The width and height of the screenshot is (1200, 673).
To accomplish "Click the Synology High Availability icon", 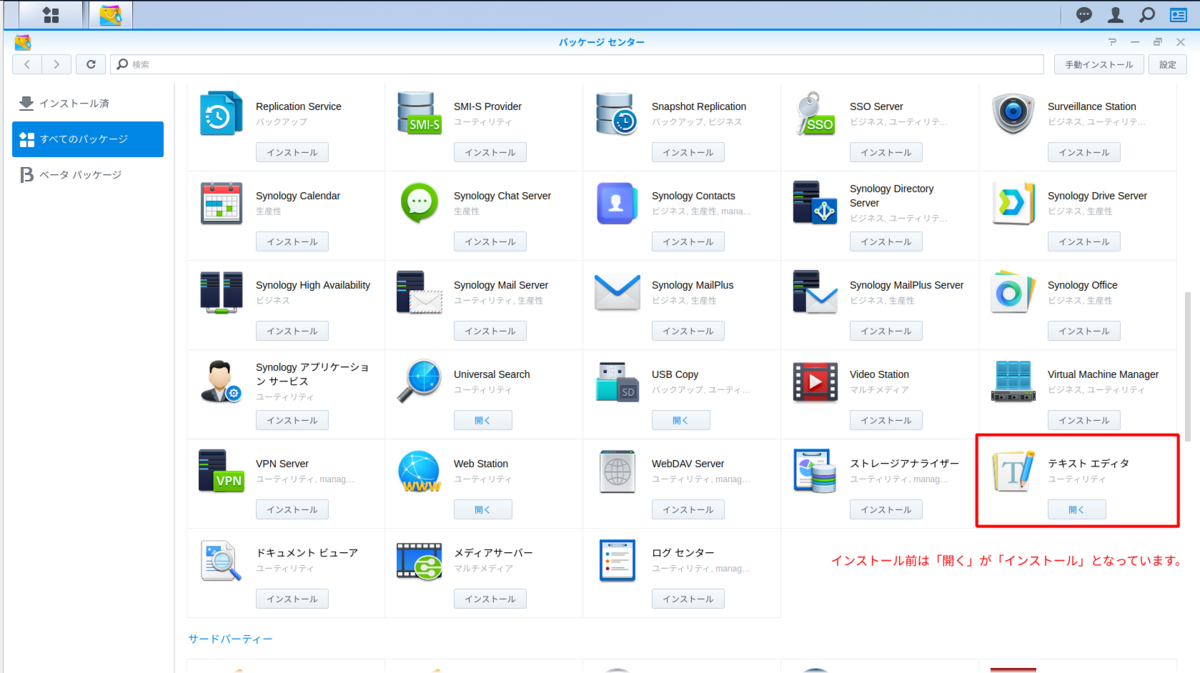I will point(221,292).
